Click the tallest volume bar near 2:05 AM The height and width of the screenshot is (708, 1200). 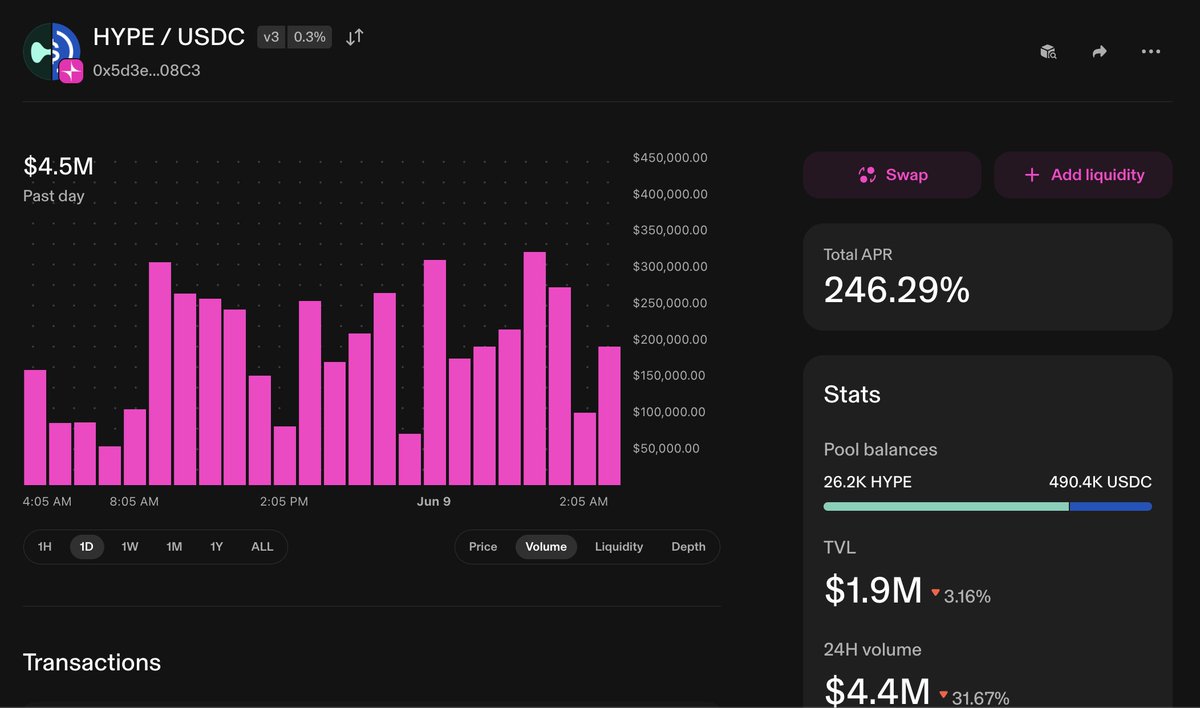pyautogui.click(x=534, y=368)
